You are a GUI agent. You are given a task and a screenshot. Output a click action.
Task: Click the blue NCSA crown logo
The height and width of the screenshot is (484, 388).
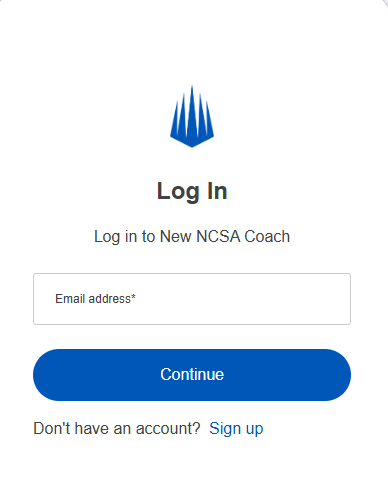(192, 116)
